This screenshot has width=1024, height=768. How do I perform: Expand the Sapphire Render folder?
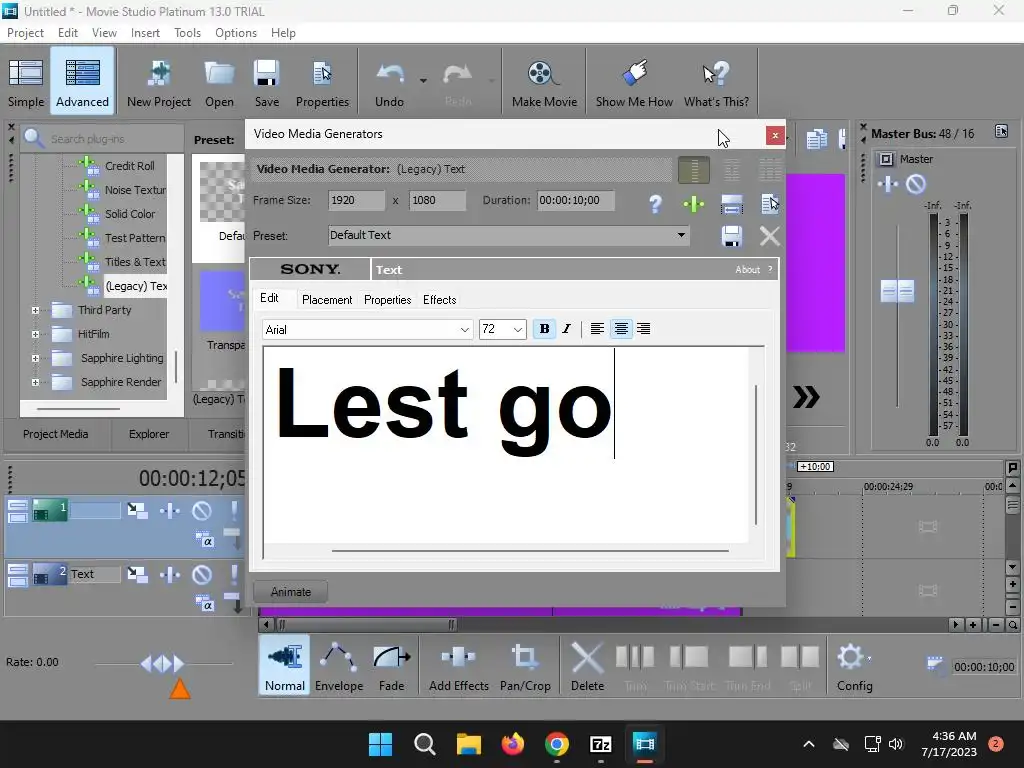[35, 383]
